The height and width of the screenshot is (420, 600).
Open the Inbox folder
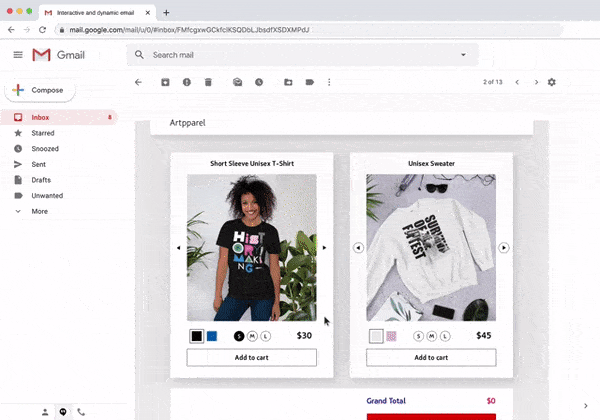(x=59, y=117)
